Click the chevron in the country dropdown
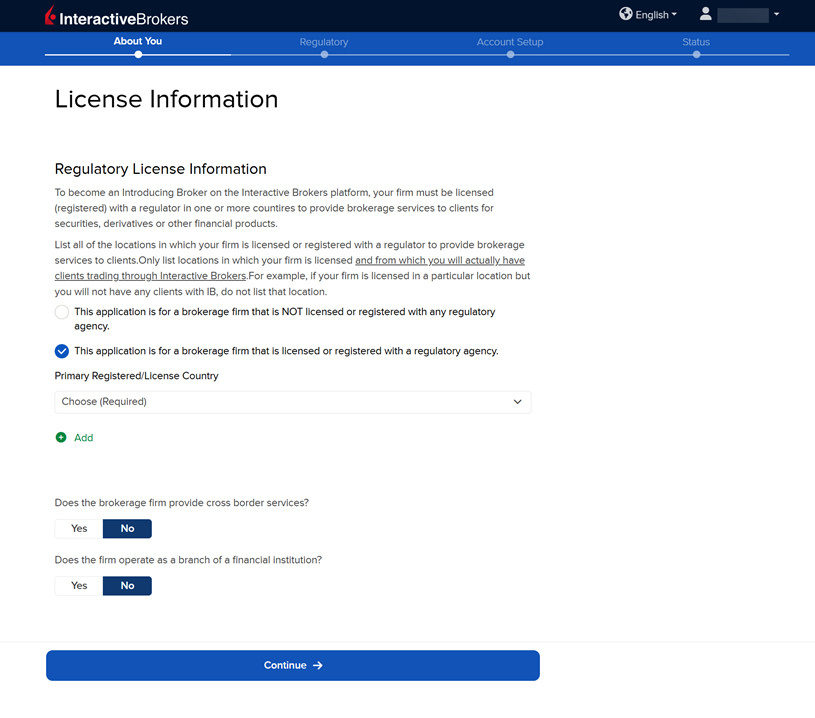815x718 pixels. tap(518, 402)
